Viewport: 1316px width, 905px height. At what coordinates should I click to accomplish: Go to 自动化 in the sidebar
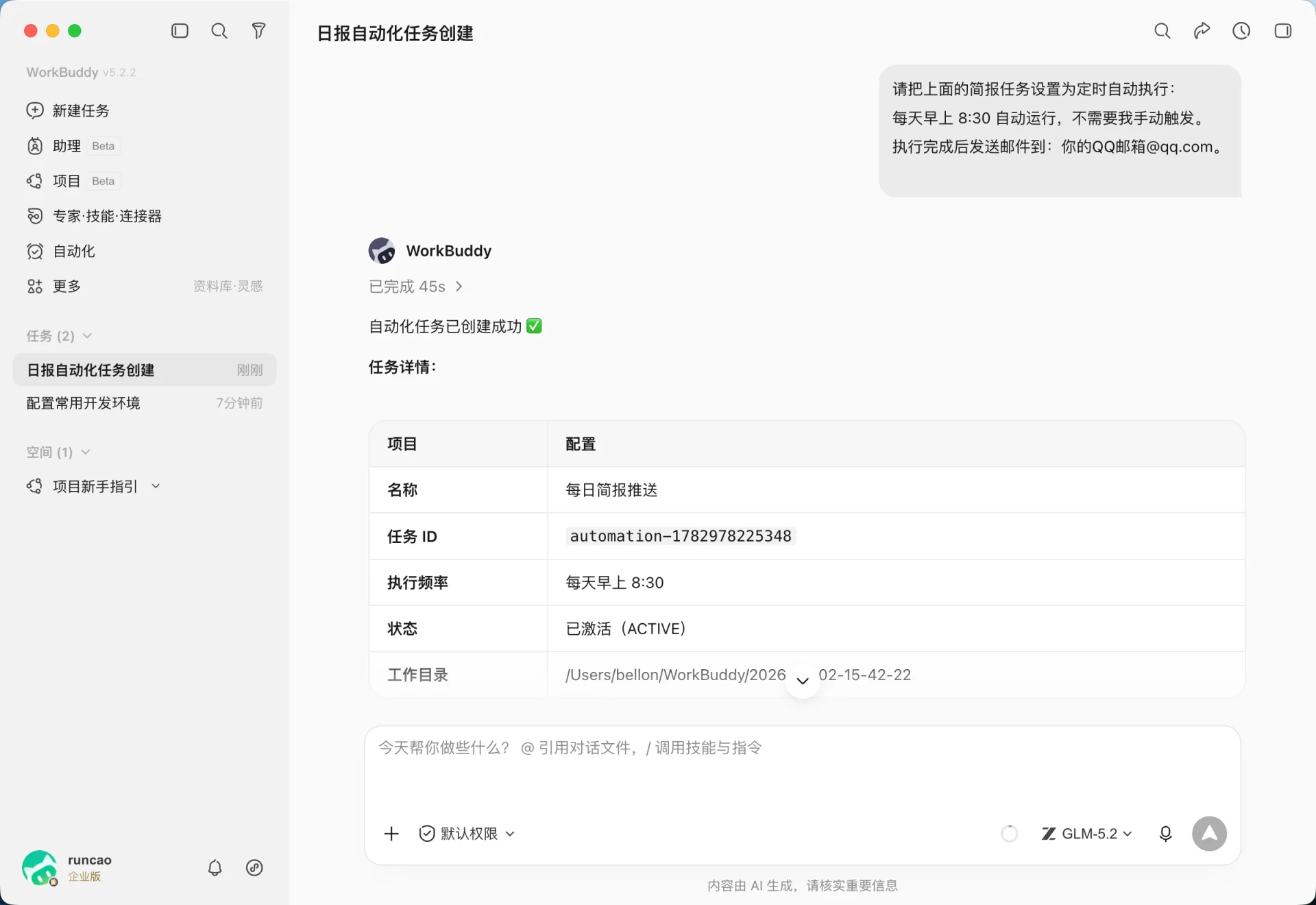pyautogui.click(x=61, y=251)
